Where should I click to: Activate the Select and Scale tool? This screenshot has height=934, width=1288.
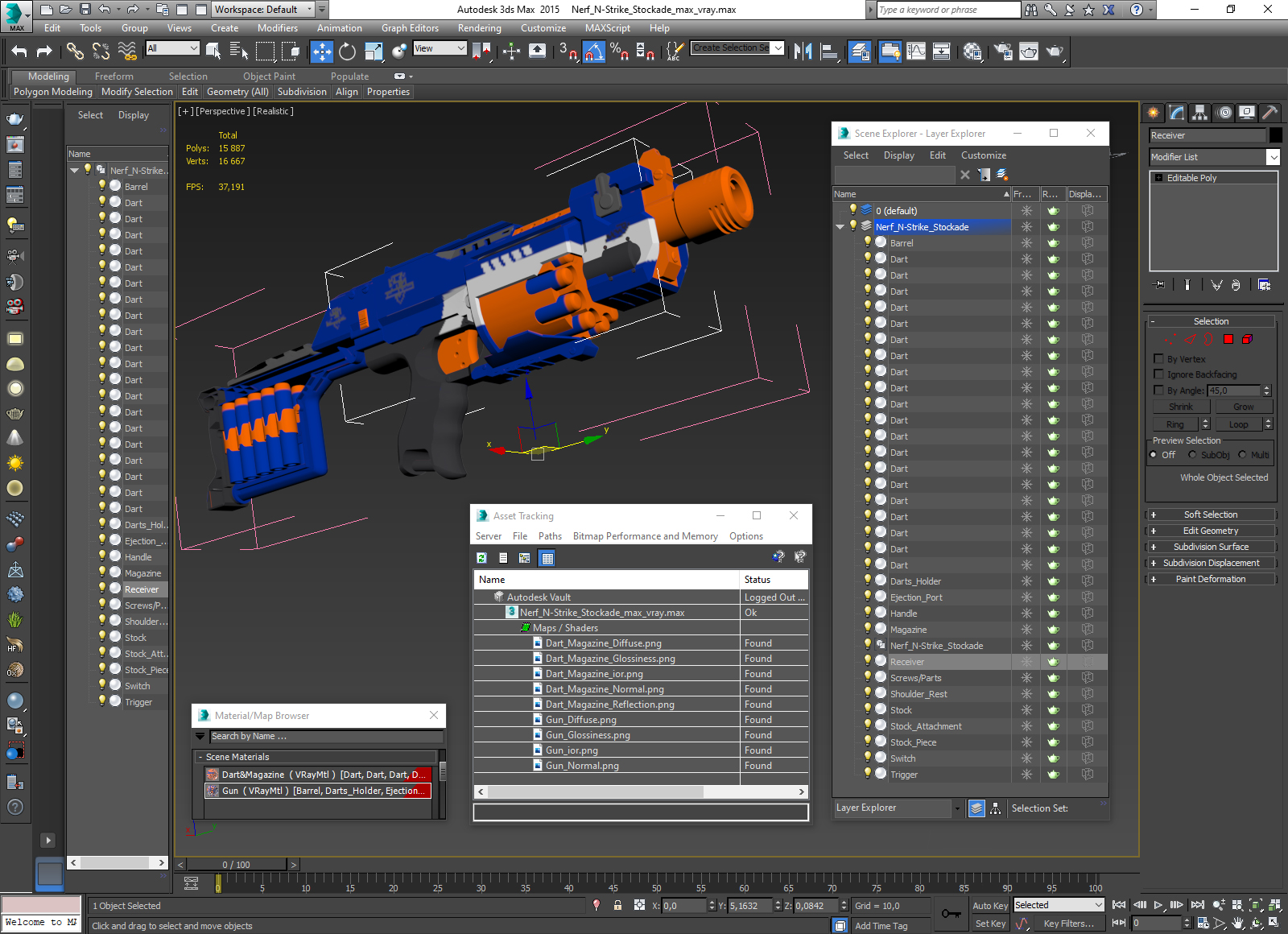(374, 52)
